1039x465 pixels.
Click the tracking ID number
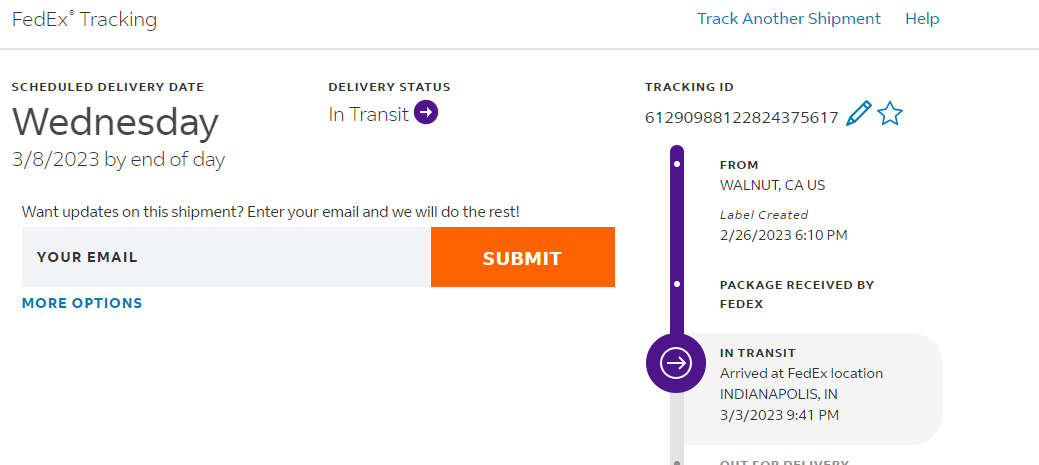(x=741, y=118)
